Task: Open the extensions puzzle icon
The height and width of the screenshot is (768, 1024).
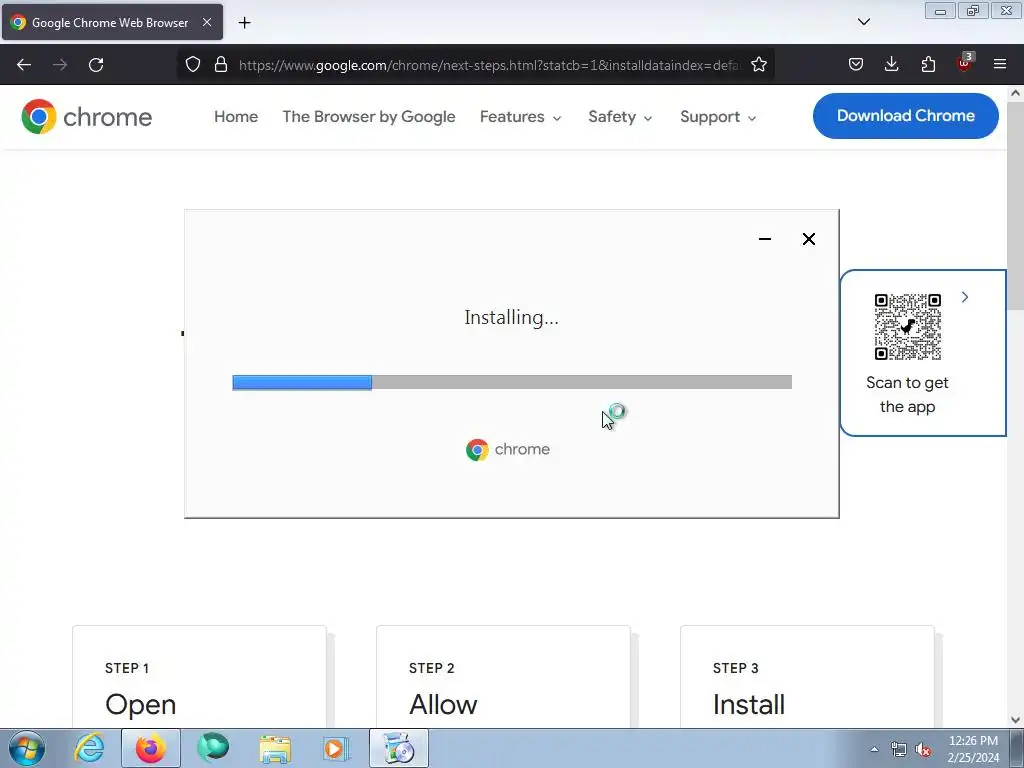Action: pos(928,65)
